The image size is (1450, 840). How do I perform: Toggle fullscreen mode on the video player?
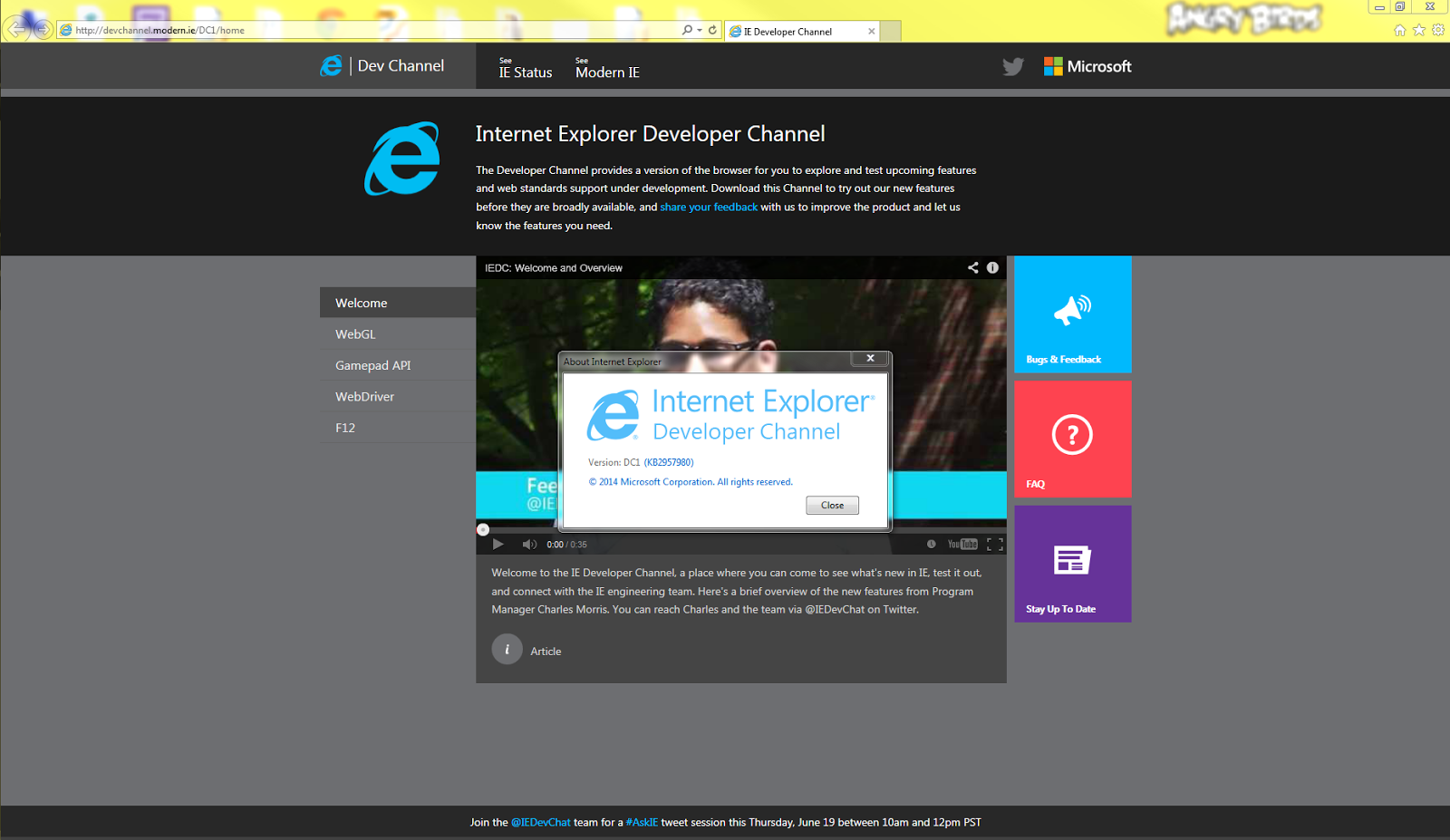click(995, 544)
